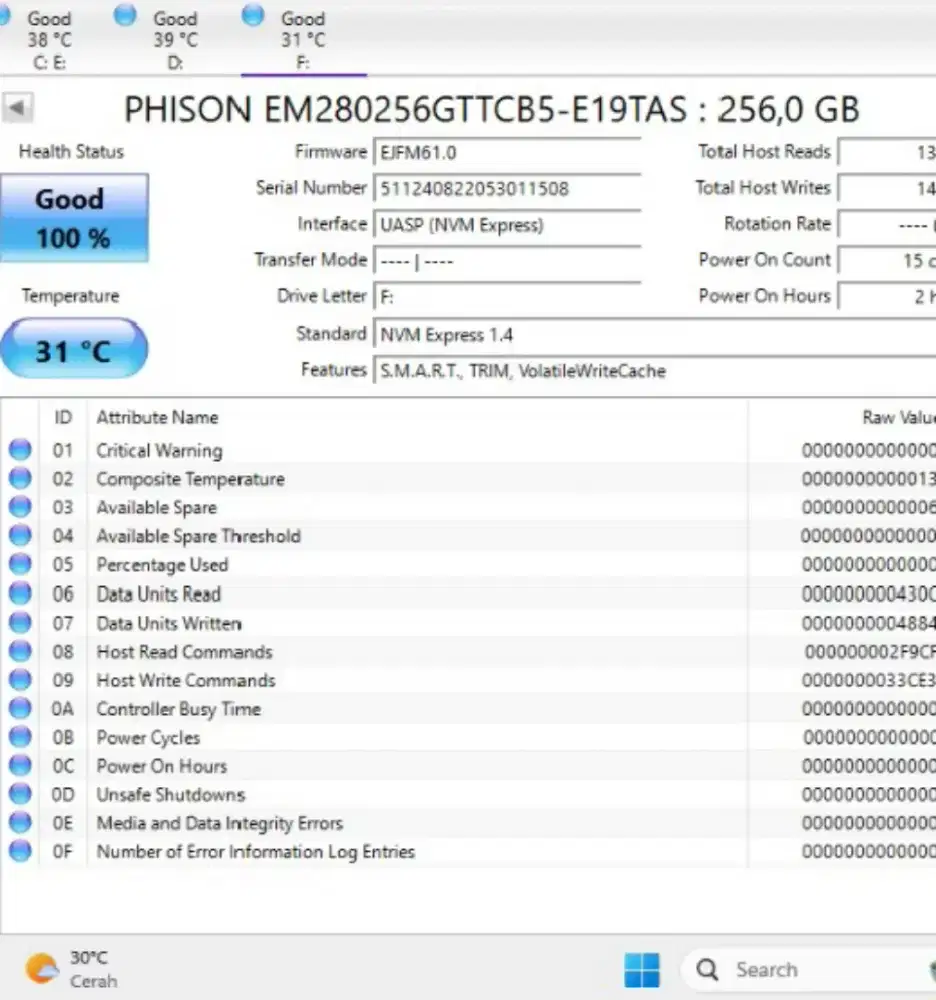This screenshot has width=936, height=1000.
Task: Select the Host Read Commands attribute name
Action: [x=184, y=652]
